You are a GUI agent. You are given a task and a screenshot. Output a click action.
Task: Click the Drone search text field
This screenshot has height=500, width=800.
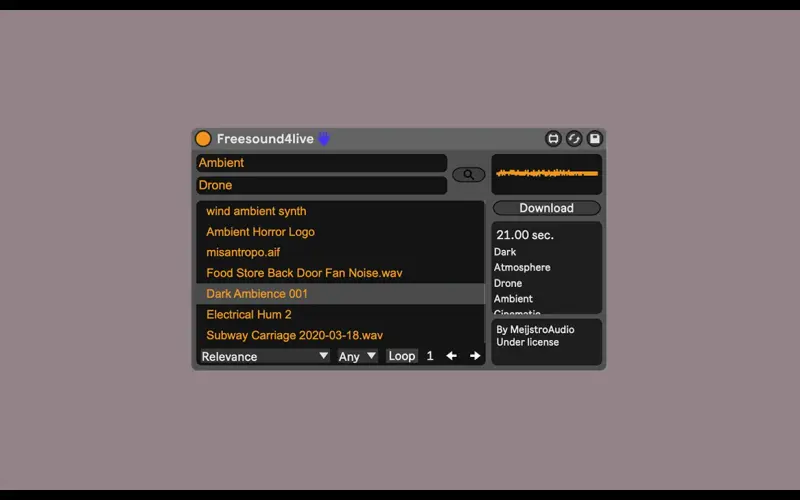click(321, 185)
